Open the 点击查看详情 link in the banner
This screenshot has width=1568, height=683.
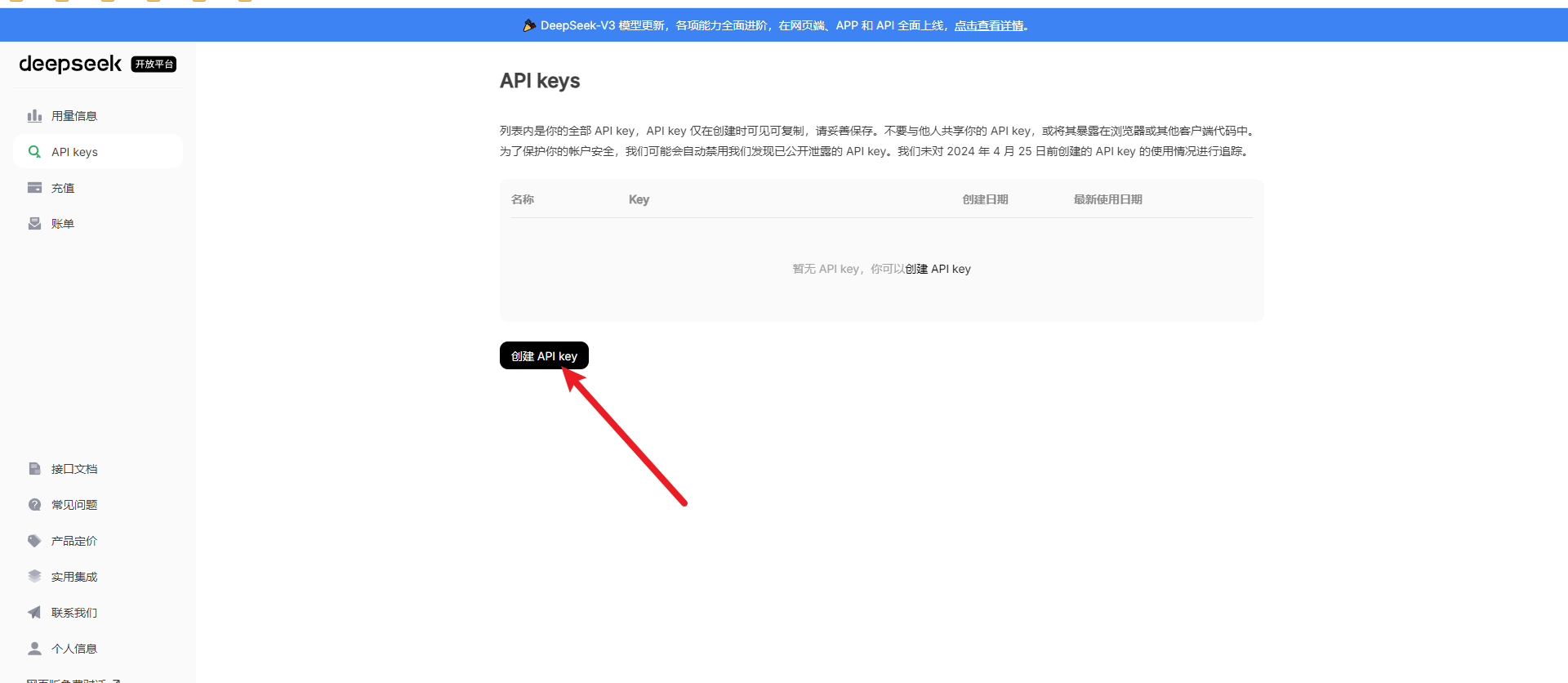point(989,25)
